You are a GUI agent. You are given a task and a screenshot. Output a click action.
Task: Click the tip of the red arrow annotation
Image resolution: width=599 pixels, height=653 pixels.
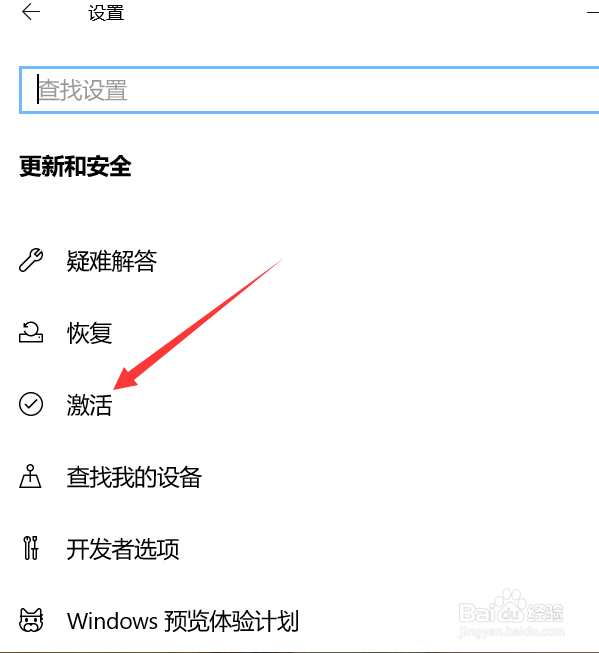pos(115,388)
